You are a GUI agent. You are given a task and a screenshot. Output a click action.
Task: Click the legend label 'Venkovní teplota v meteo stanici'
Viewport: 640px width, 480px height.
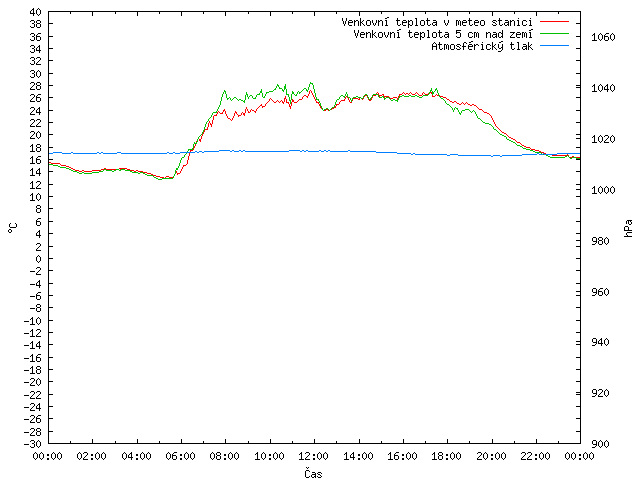click(437, 22)
